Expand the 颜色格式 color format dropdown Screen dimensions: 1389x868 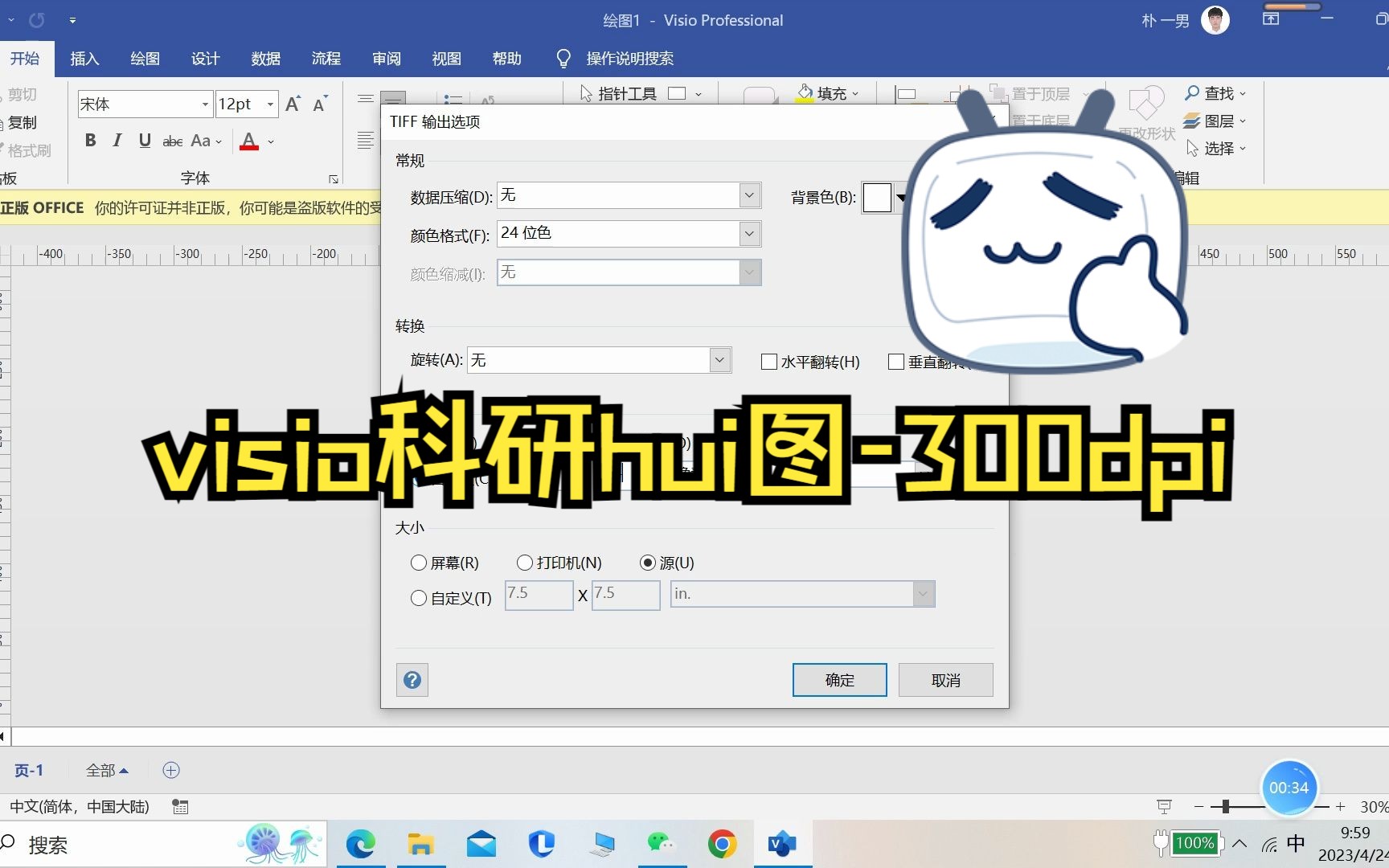pos(749,234)
